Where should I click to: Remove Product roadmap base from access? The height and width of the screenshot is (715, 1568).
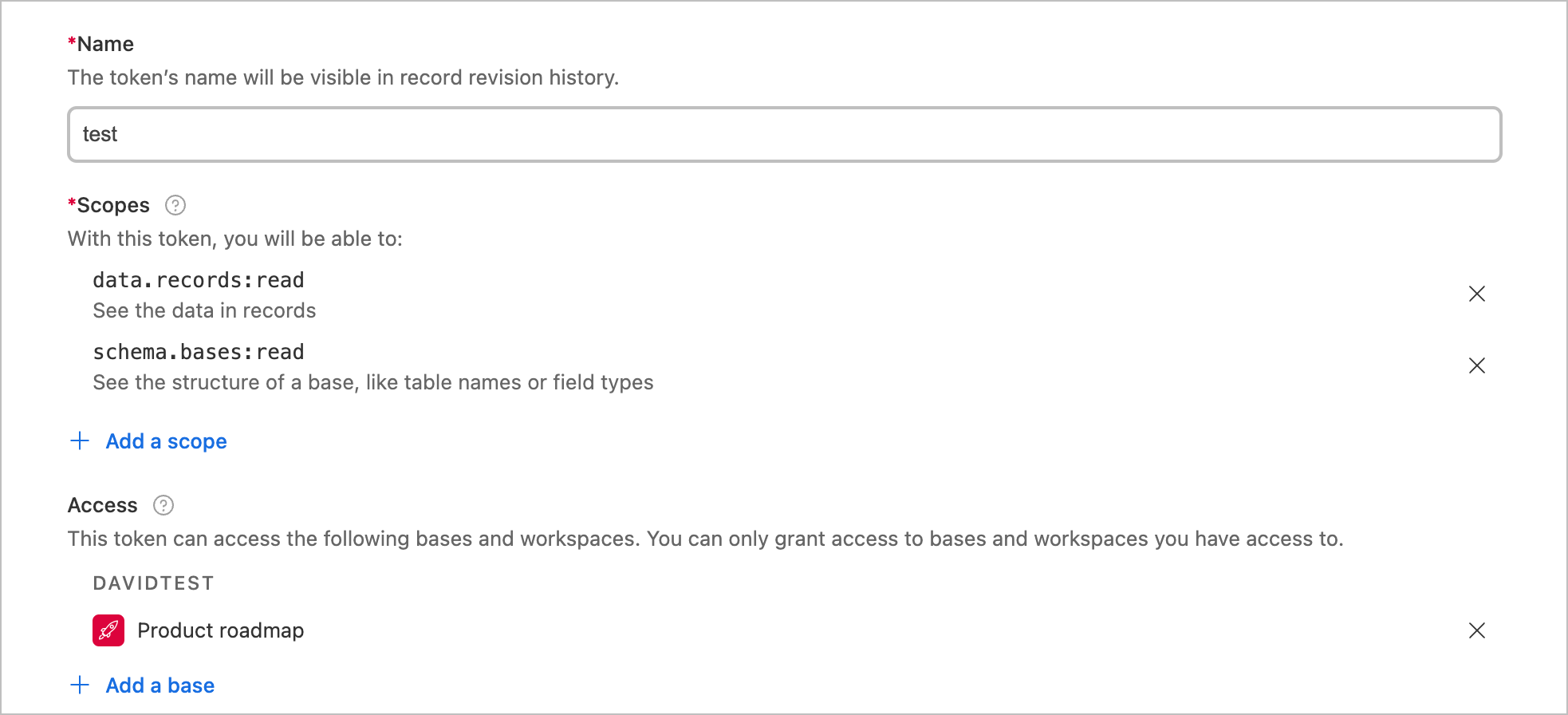pos(1476,630)
